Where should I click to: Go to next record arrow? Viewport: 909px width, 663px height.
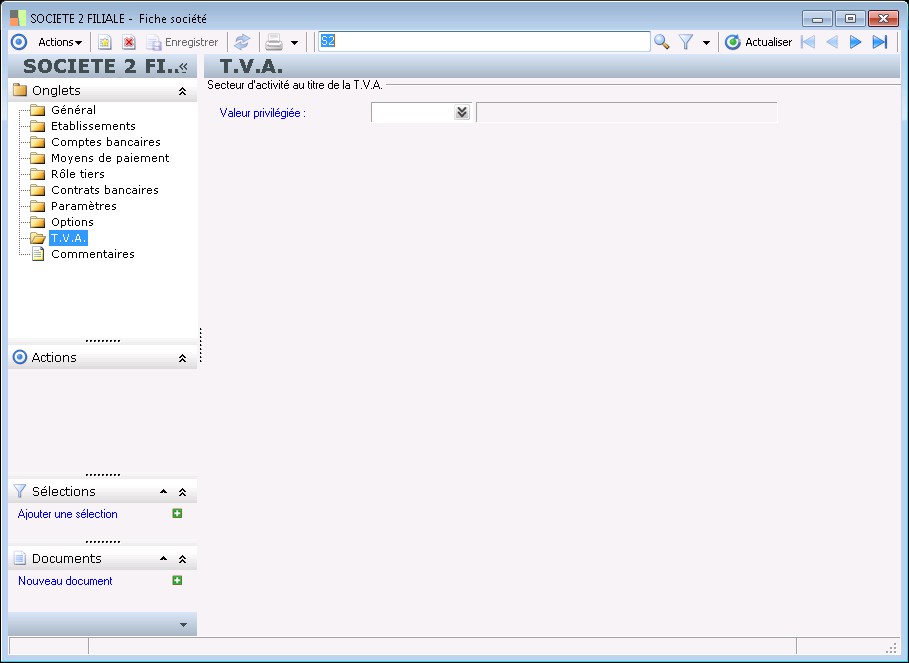pyautogui.click(x=855, y=42)
